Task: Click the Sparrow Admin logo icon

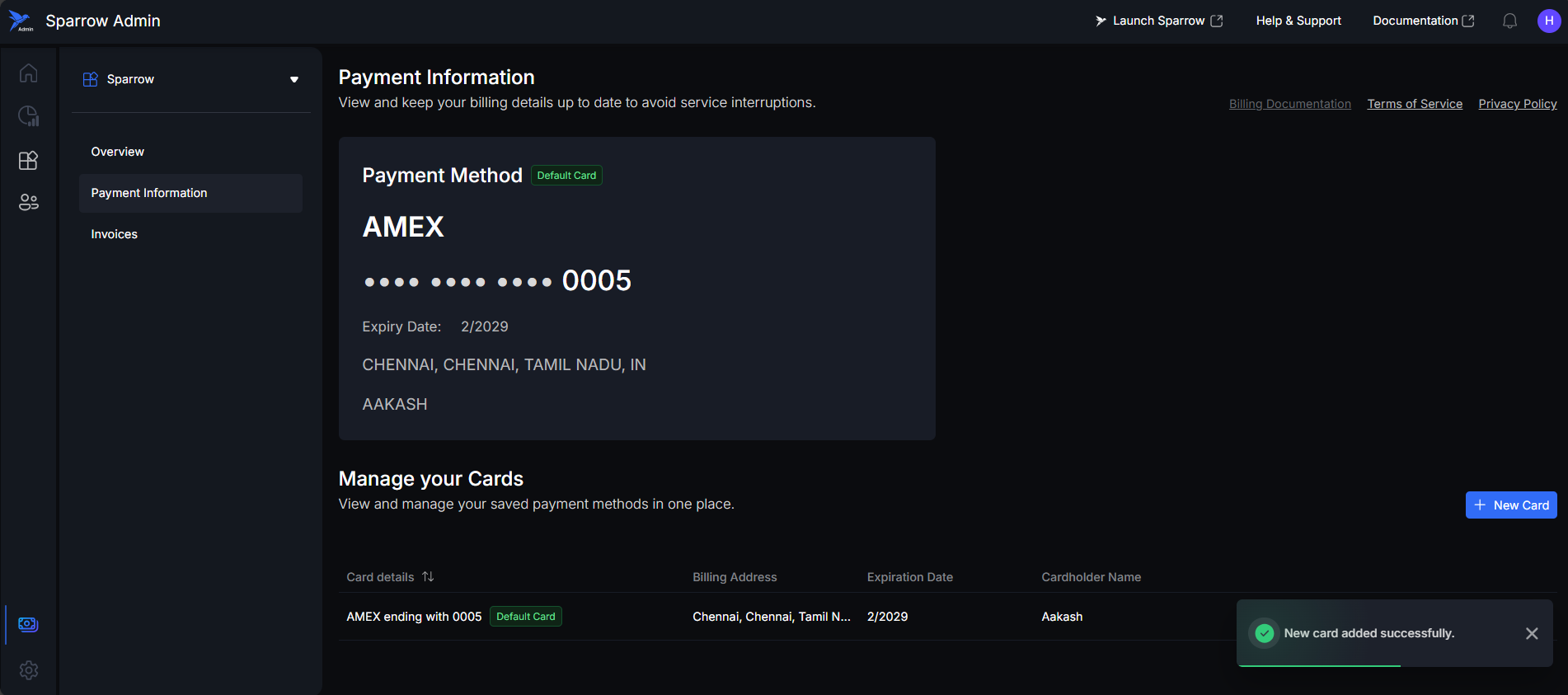Action: 20,21
